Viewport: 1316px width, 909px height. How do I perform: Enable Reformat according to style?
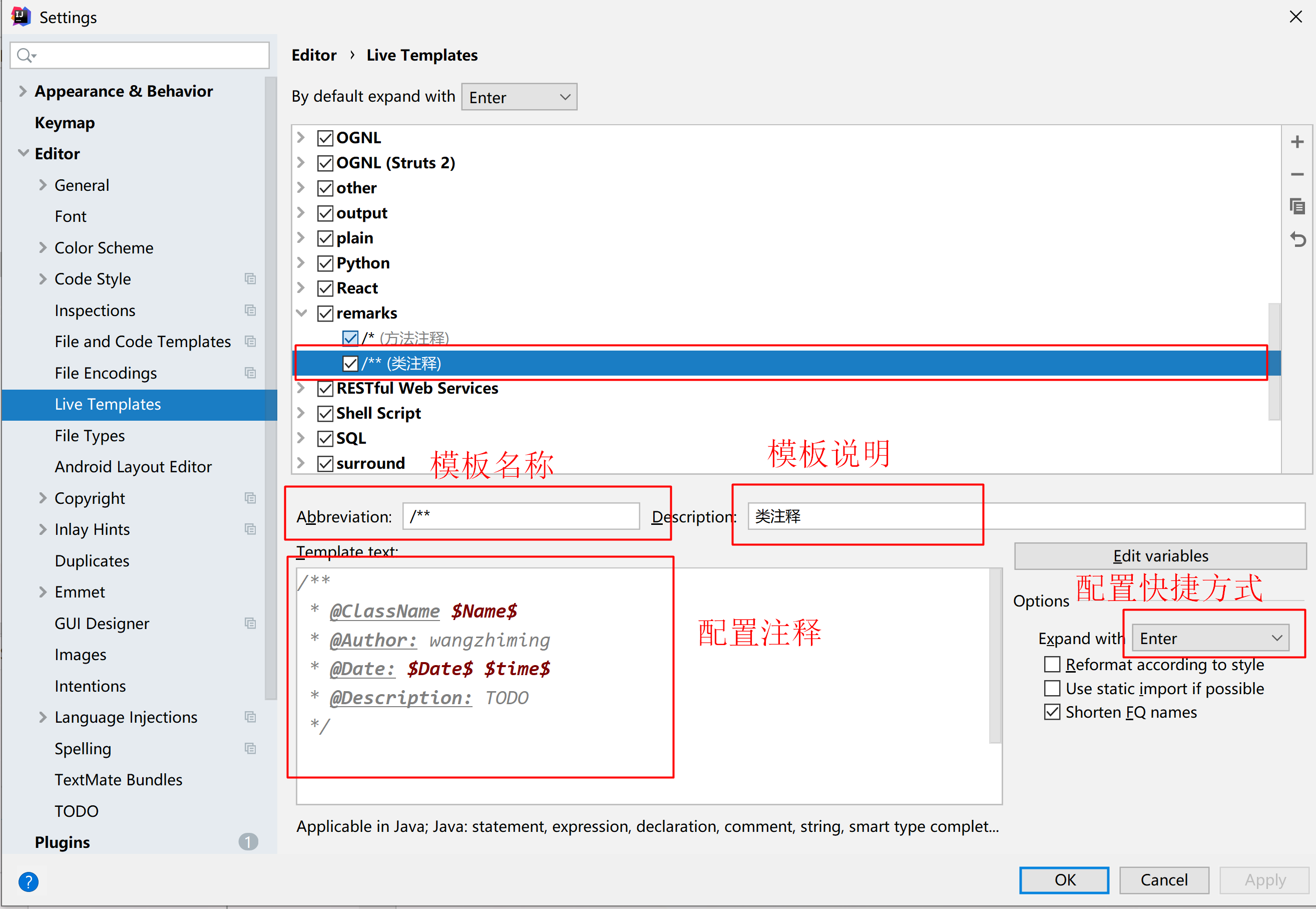pos(1052,664)
